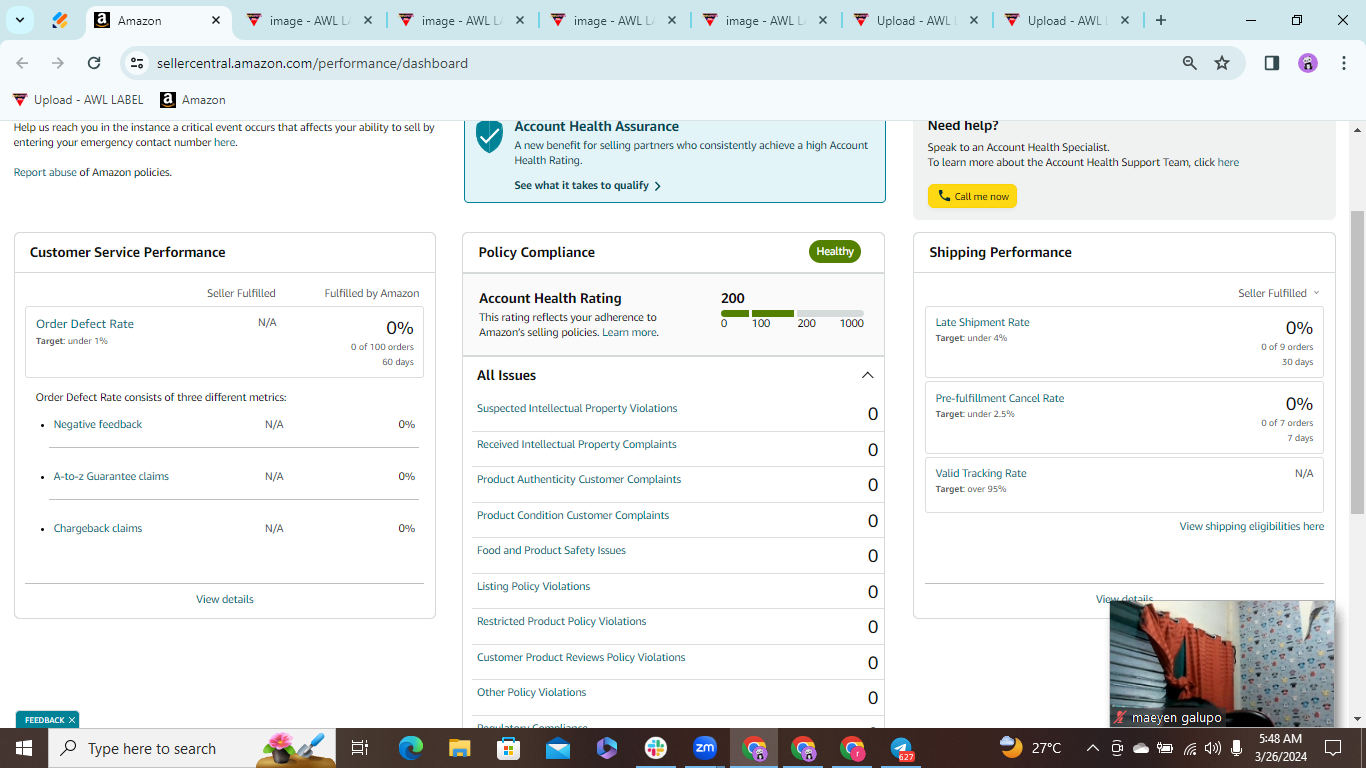The height and width of the screenshot is (768, 1366).
Task: Open Telegram from the taskbar
Action: click(902, 748)
